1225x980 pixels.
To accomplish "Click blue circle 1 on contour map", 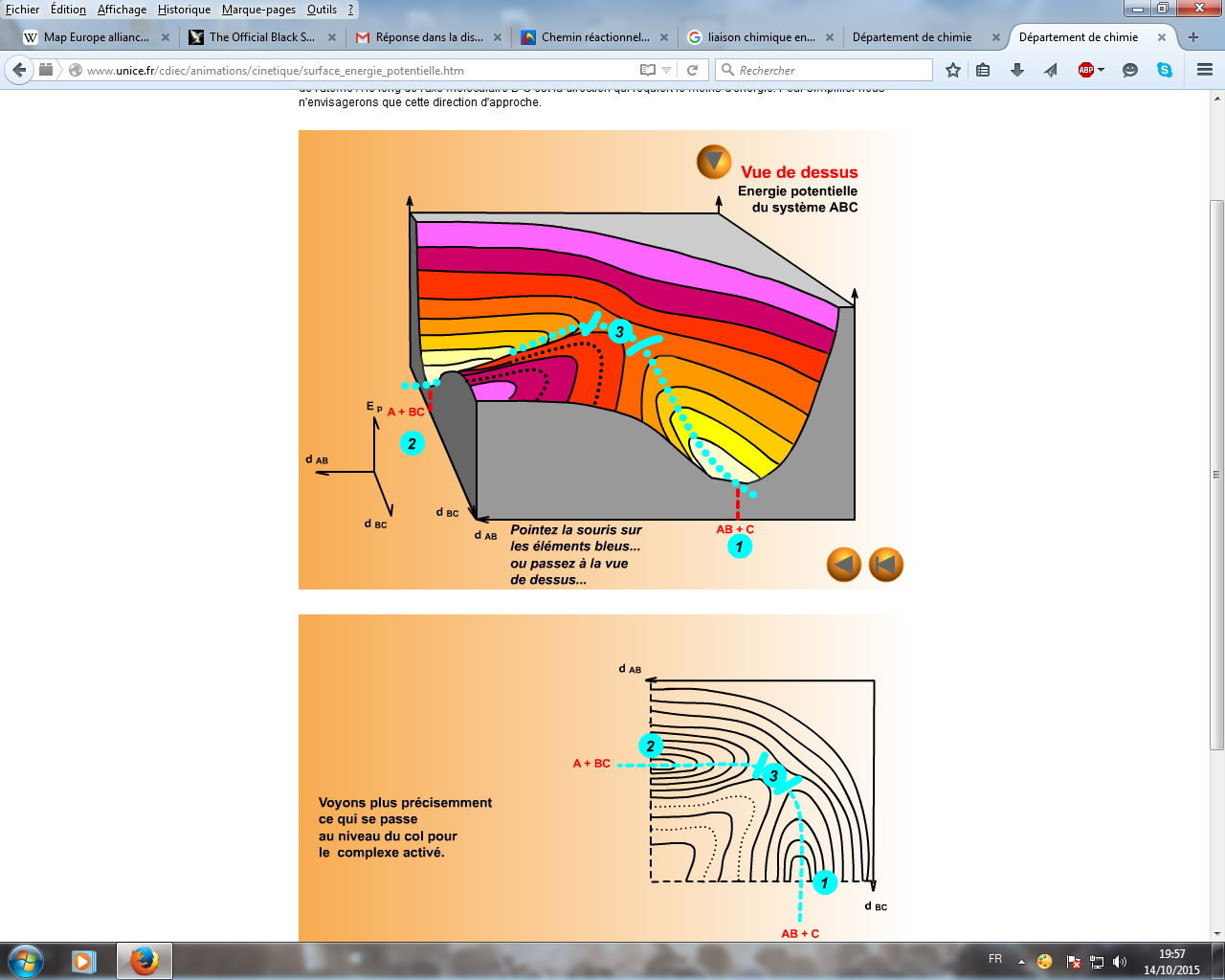I will coord(825,882).
